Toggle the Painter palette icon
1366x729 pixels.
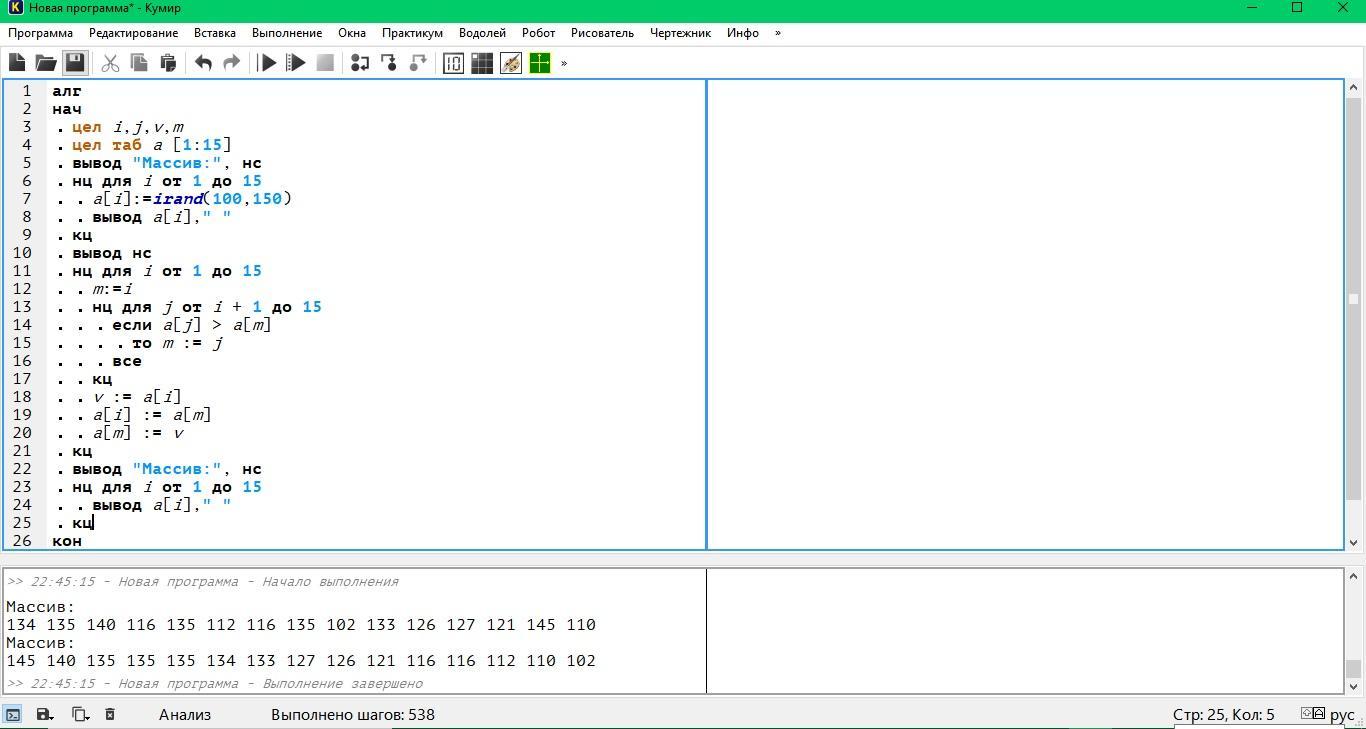511,63
